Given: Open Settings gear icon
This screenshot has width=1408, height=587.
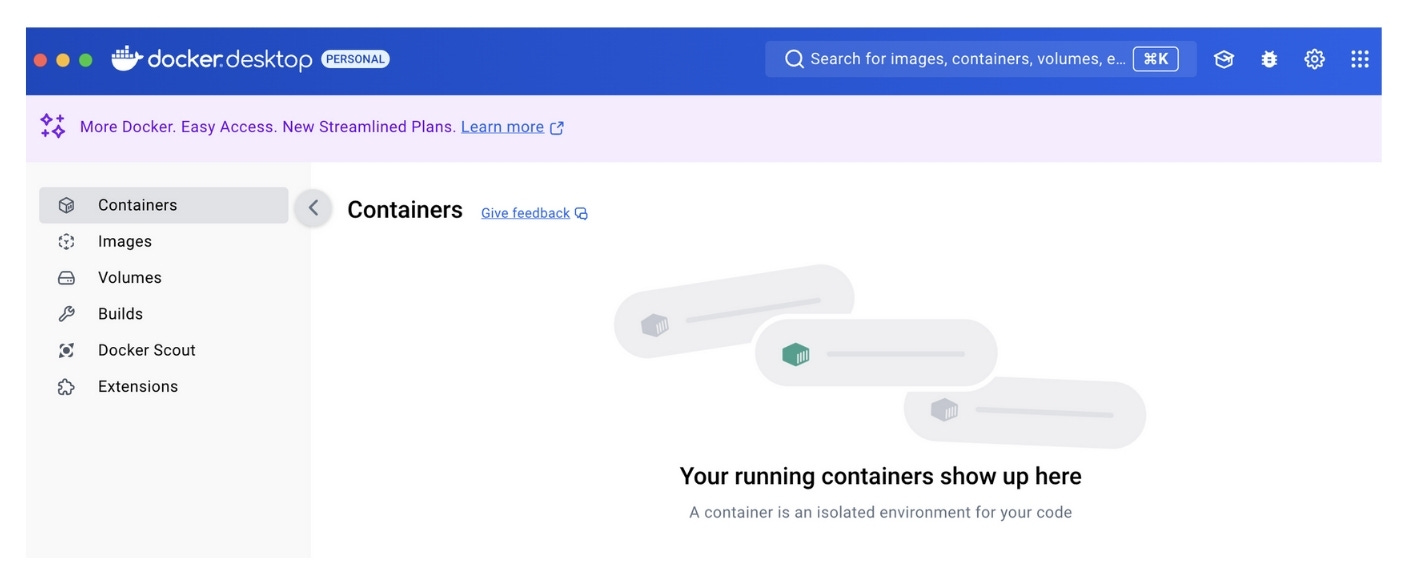Looking at the screenshot, I should click(1314, 59).
